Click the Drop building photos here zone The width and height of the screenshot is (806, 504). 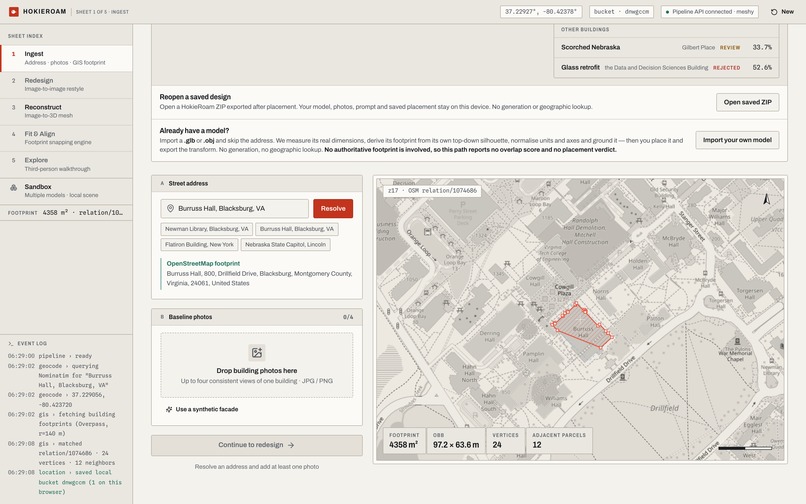(x=257, y=365)
